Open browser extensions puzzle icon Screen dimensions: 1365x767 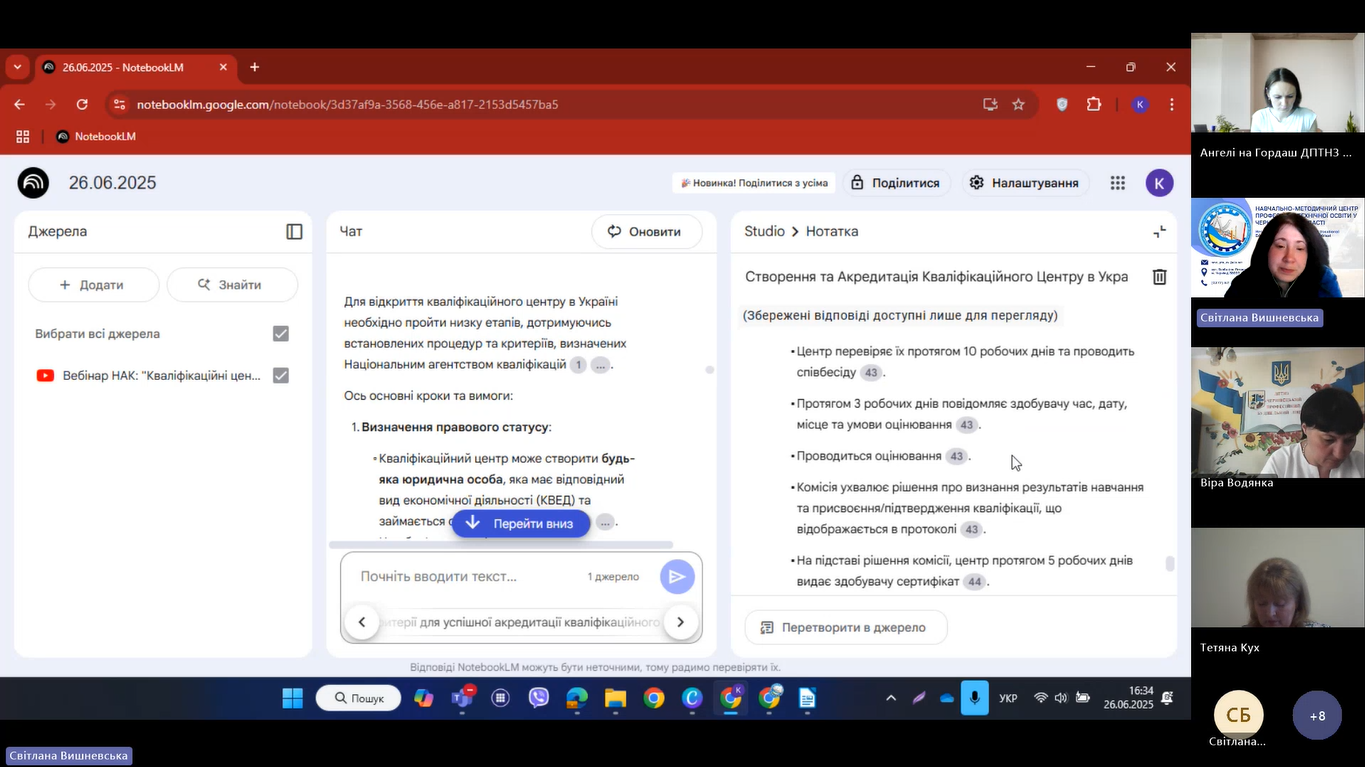[x=1094, y=104]
